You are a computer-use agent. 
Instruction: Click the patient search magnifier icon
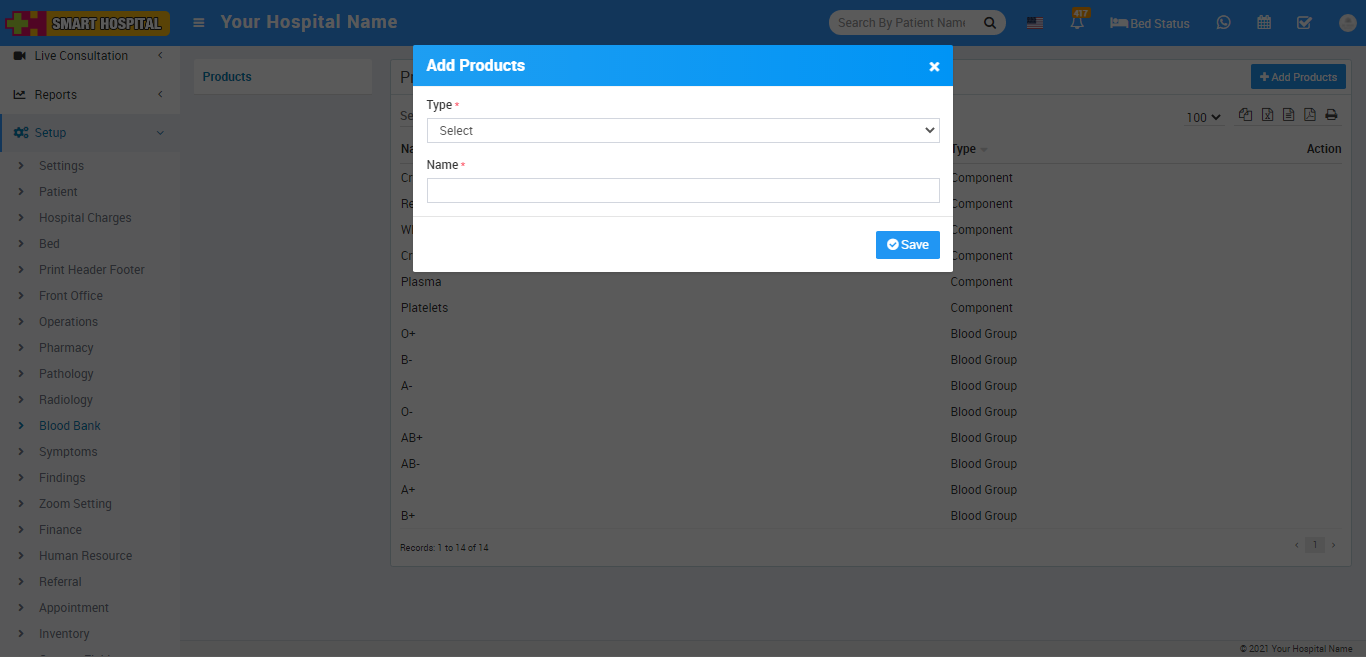pos(990,23)
